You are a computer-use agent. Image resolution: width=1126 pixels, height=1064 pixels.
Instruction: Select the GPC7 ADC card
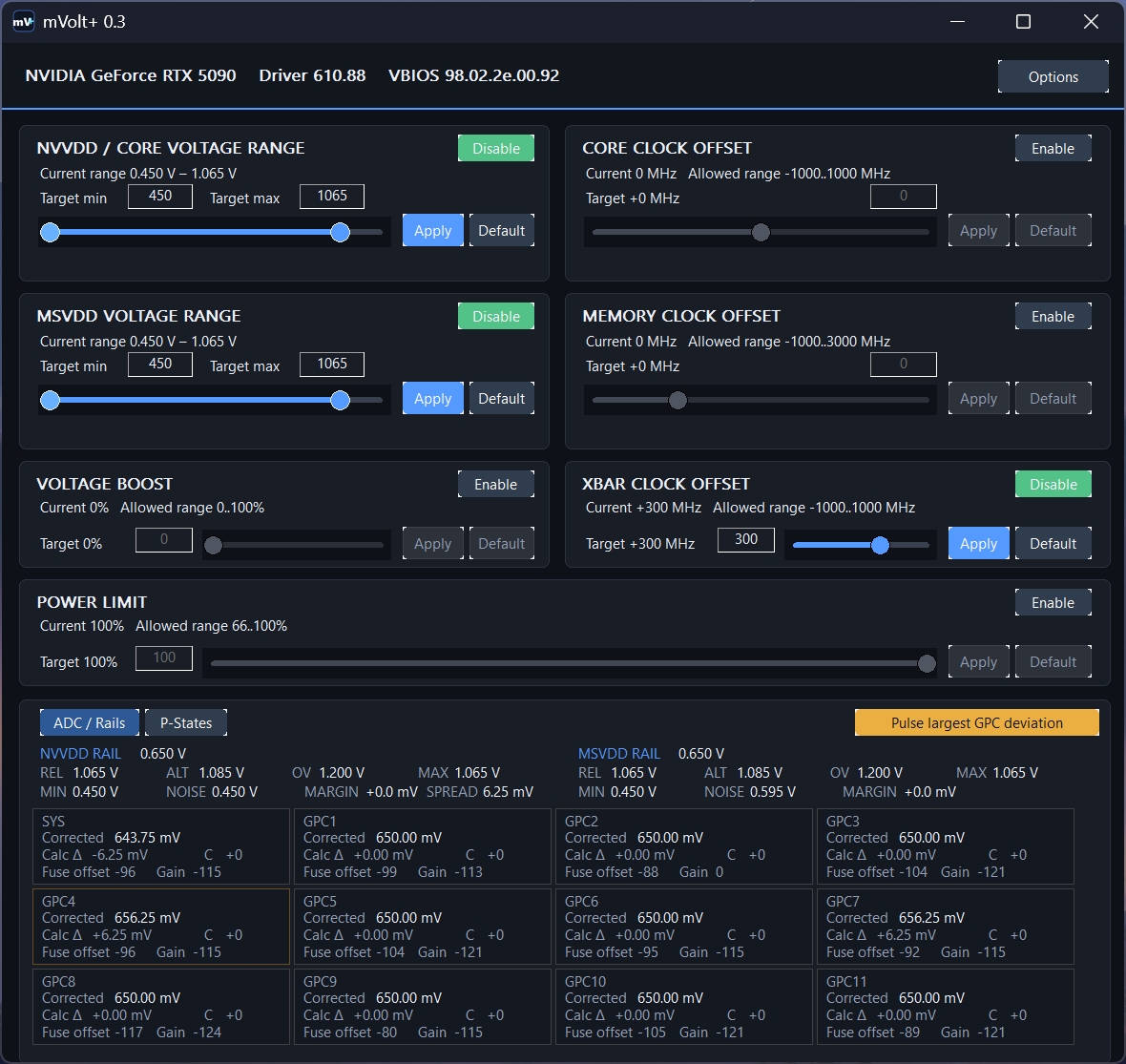[x=946, y=927]
